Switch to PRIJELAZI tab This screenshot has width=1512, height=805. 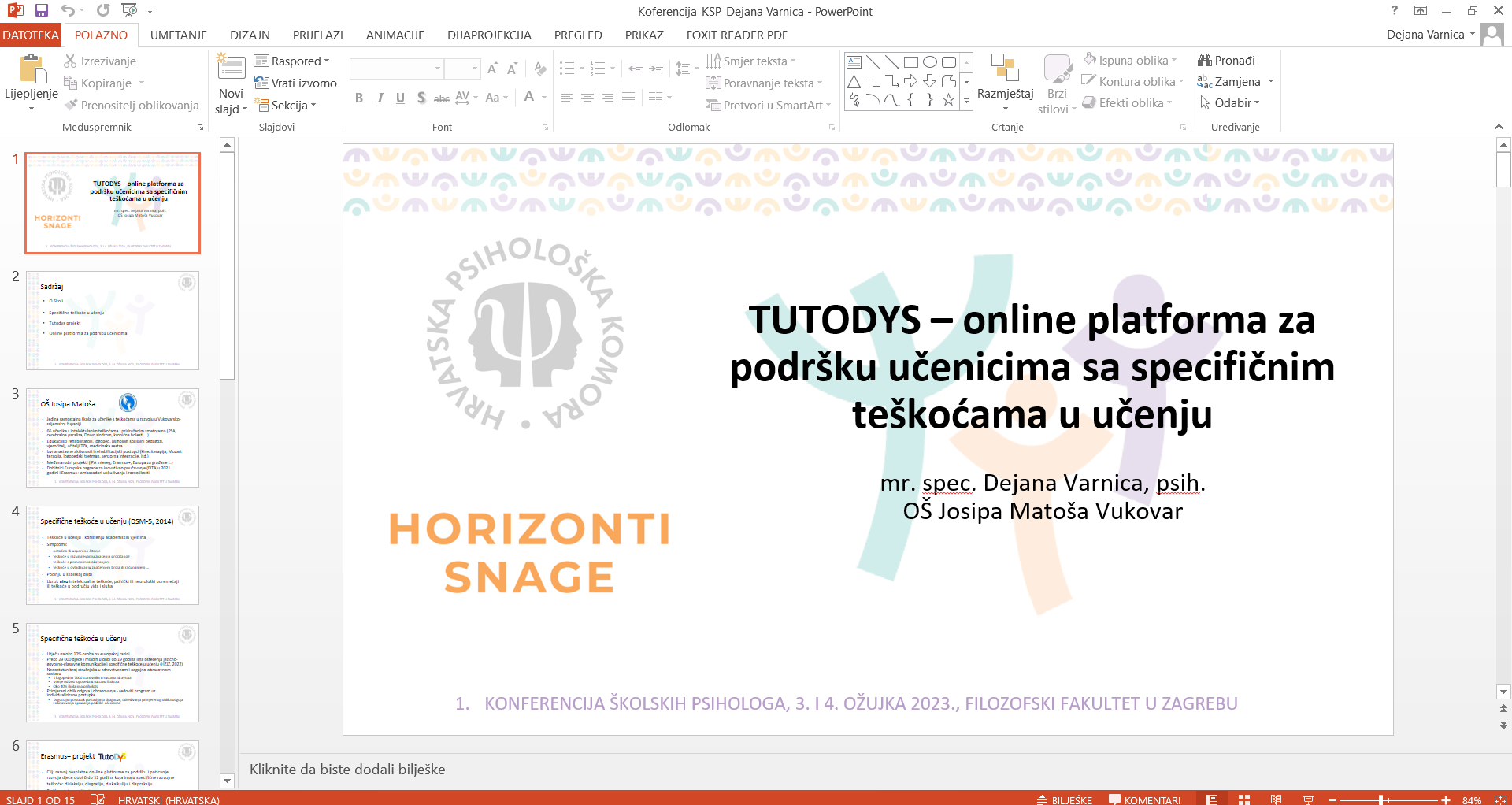pos(318,35)
